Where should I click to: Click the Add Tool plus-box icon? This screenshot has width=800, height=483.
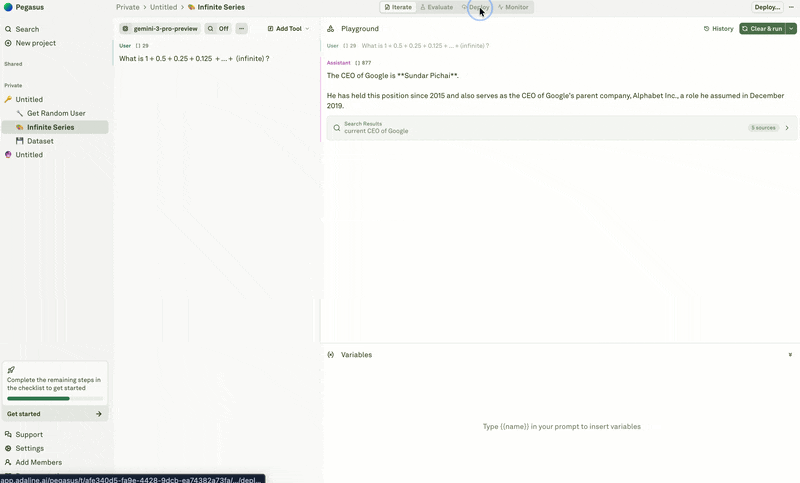(270, 29)
